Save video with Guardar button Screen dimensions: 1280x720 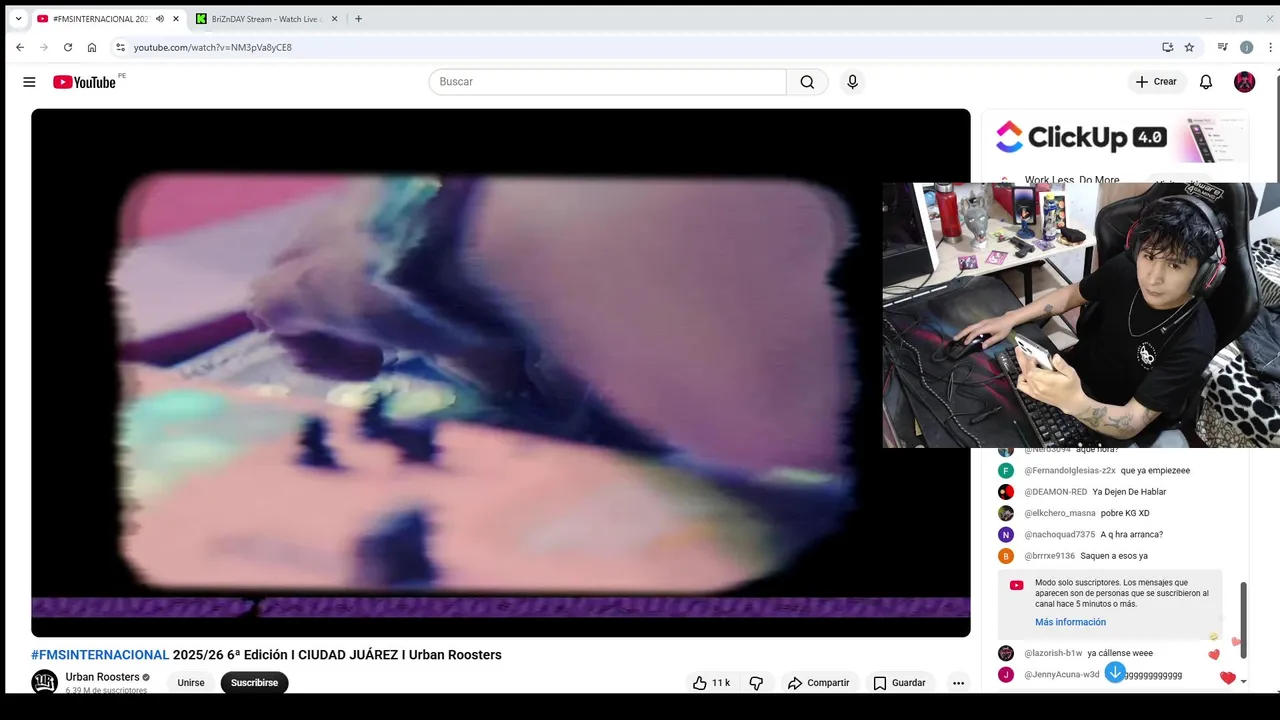point(899,683)
